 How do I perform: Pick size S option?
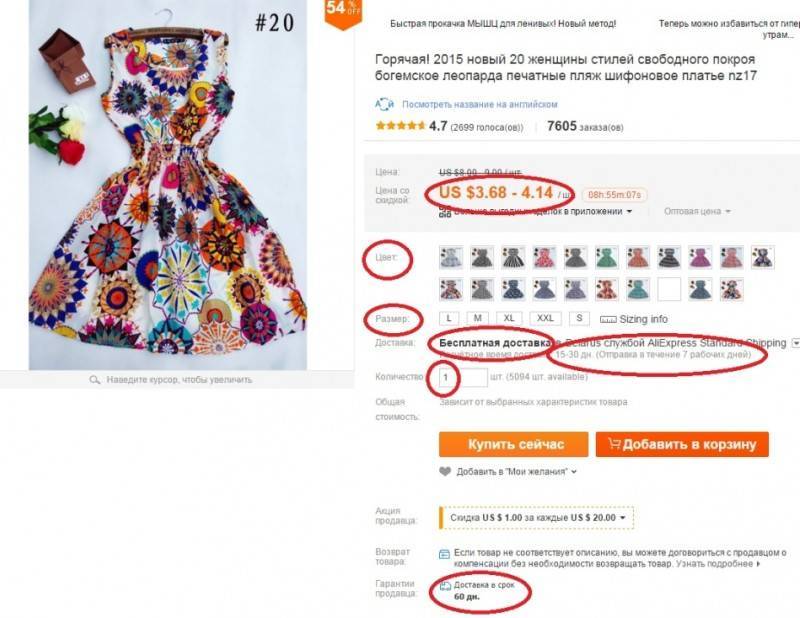(x=578, y=318)
